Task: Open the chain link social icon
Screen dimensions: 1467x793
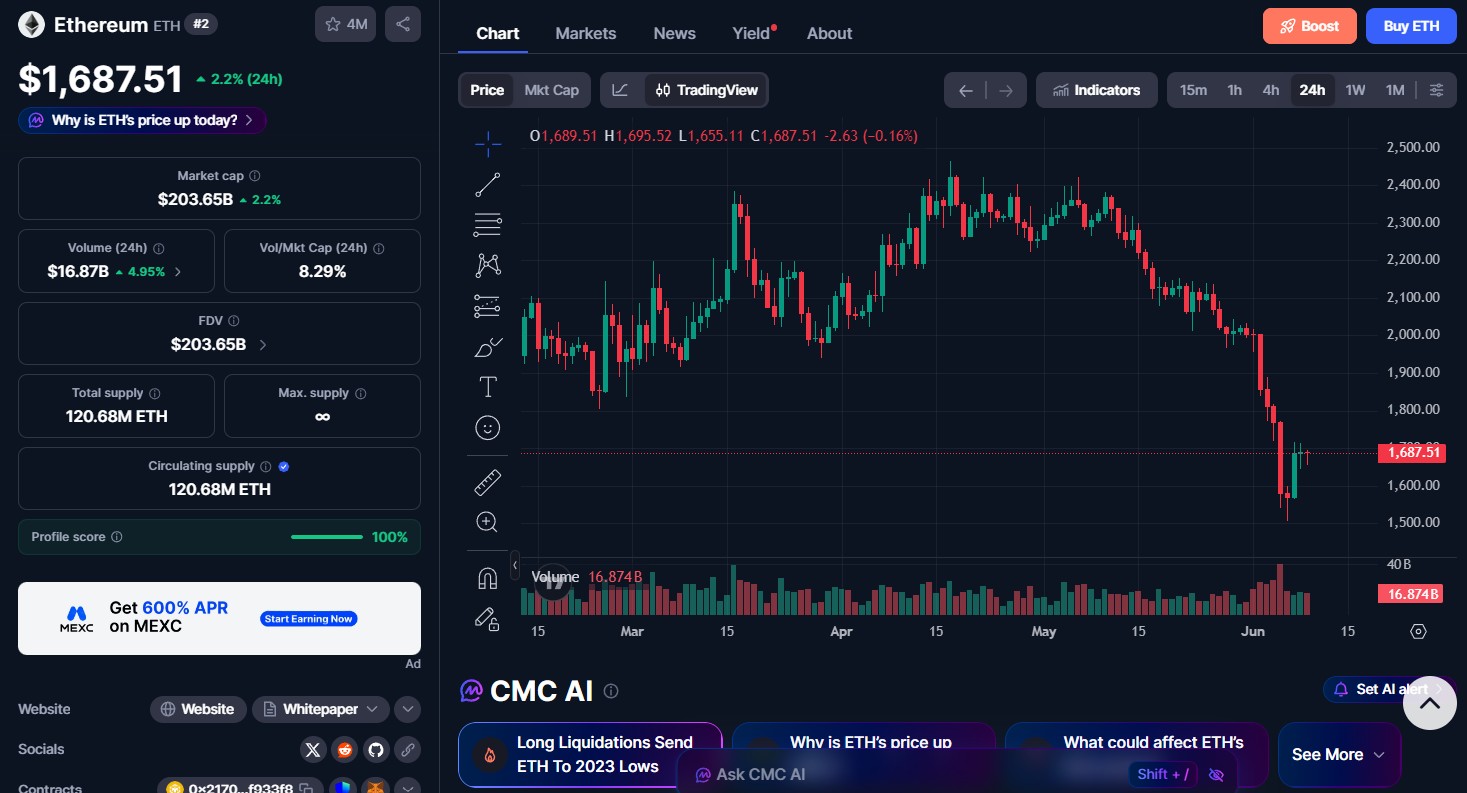Action: point(407,749)
